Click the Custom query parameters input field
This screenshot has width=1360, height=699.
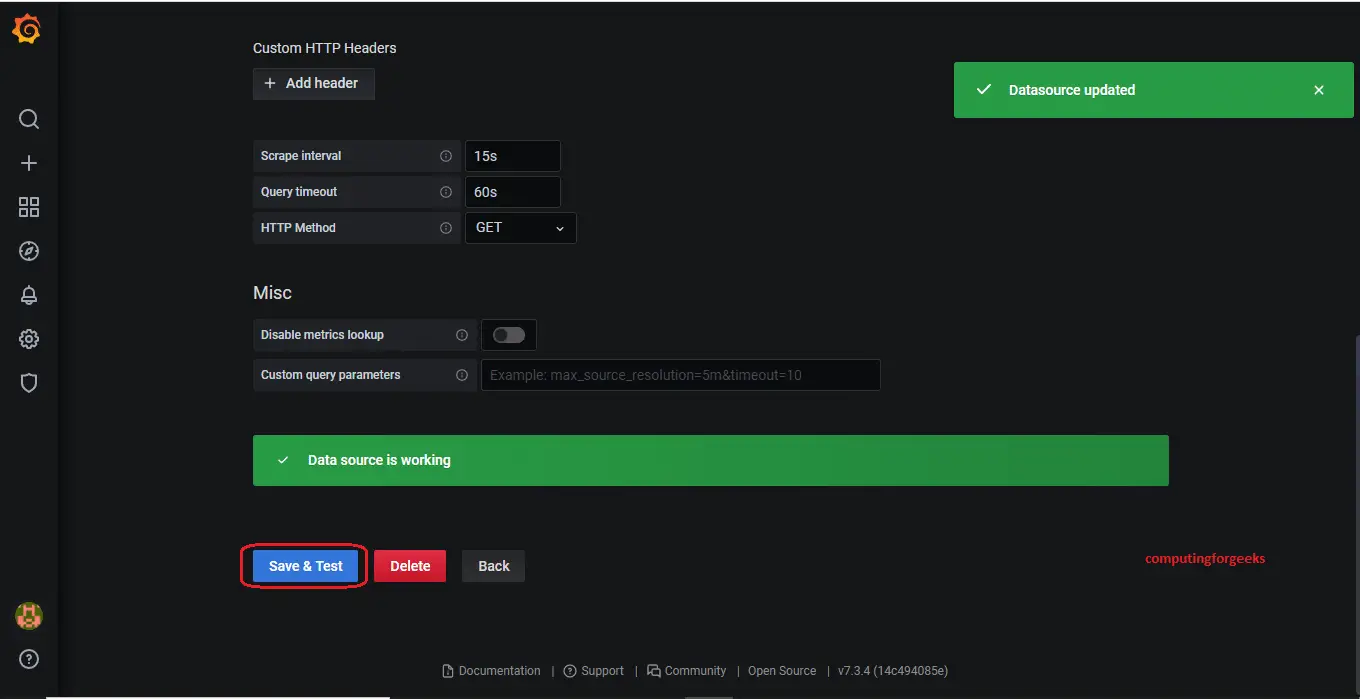[680, 374]
